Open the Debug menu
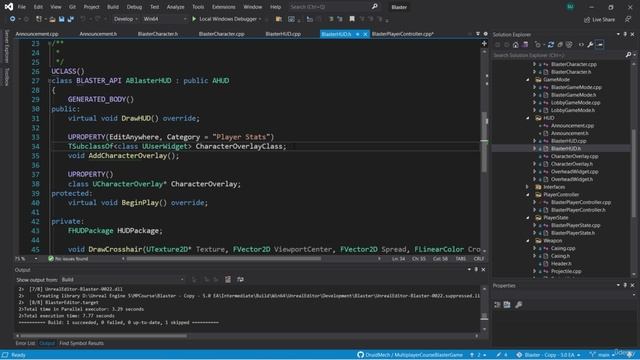 [134, 7]
